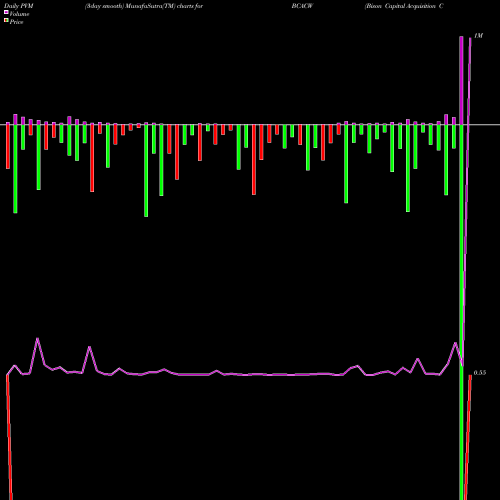Click the Price legend label
This screenshot has width=500, height=500.
coord(16,22)
